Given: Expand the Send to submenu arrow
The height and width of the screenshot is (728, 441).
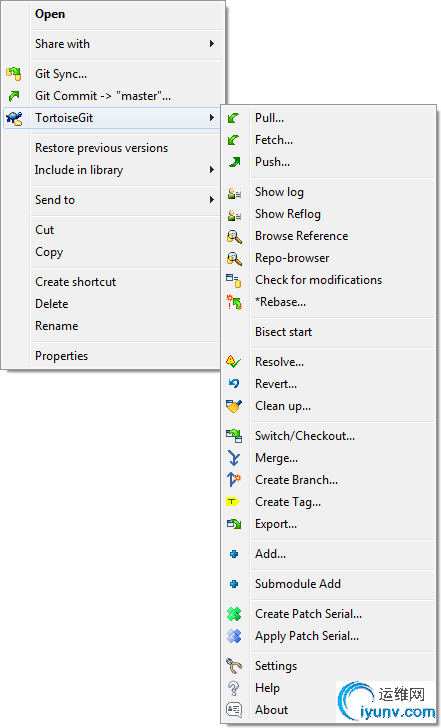Looking at the screenshot, I should tap(212, 200).
